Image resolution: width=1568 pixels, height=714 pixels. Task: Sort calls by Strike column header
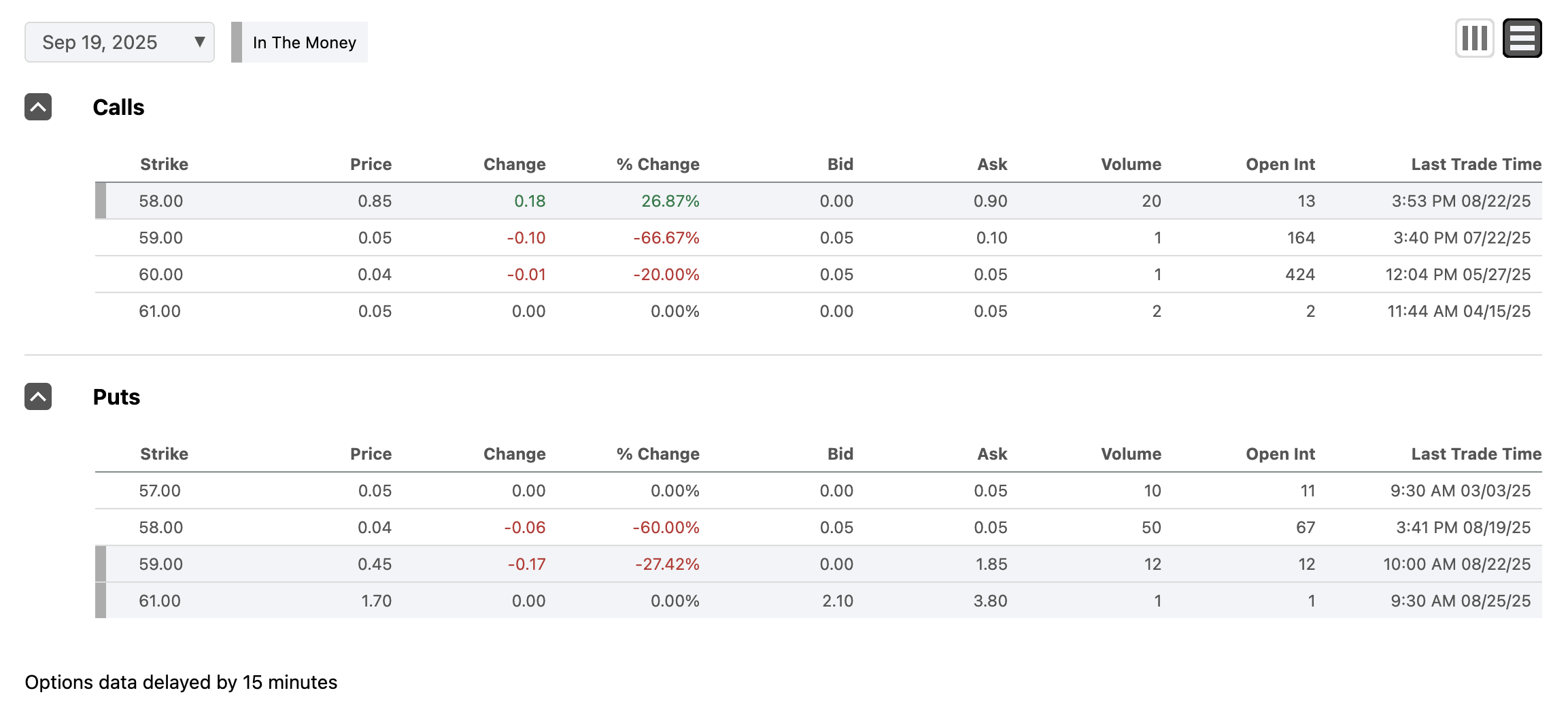pos(164,164)
